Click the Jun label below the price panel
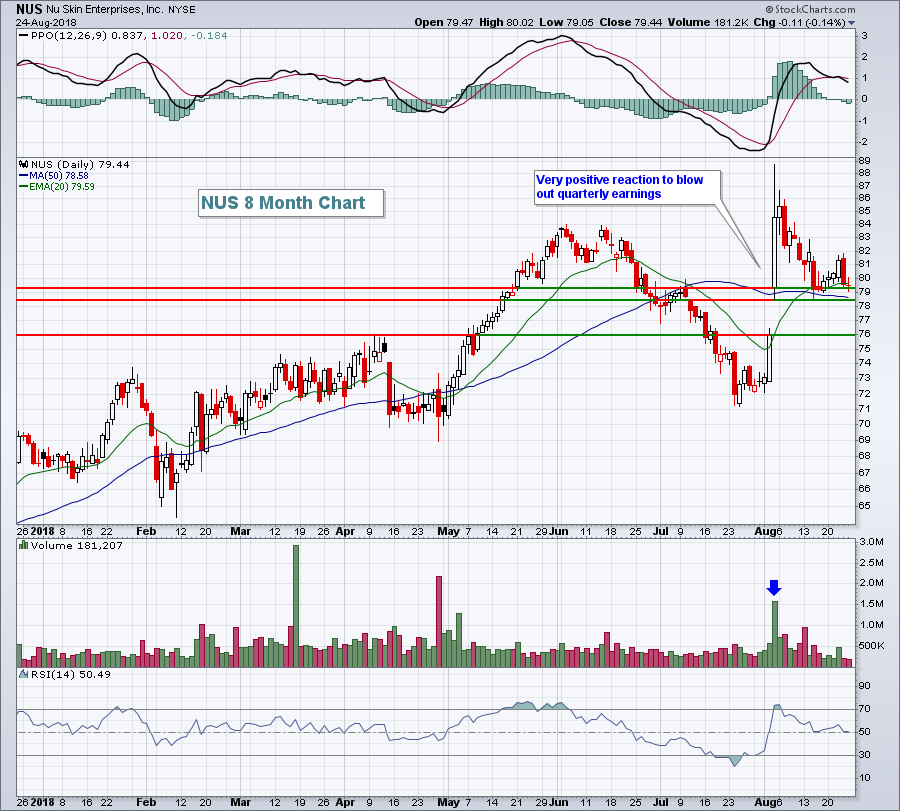 pyautogui.click(x=558, y=531)
